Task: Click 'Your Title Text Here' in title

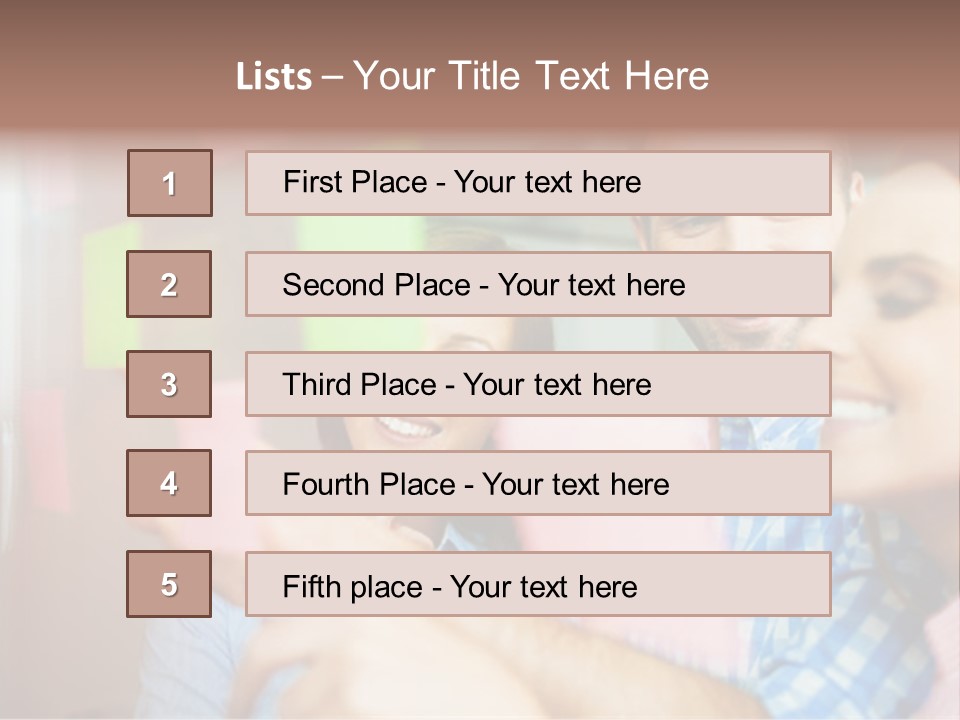Action: (x=531, y=77)
